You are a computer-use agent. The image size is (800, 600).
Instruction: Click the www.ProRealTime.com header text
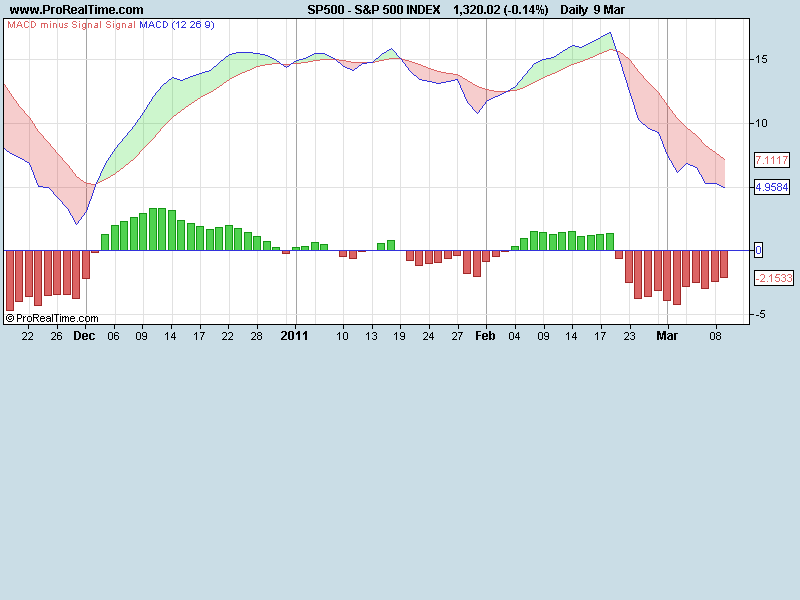[77, 10]
